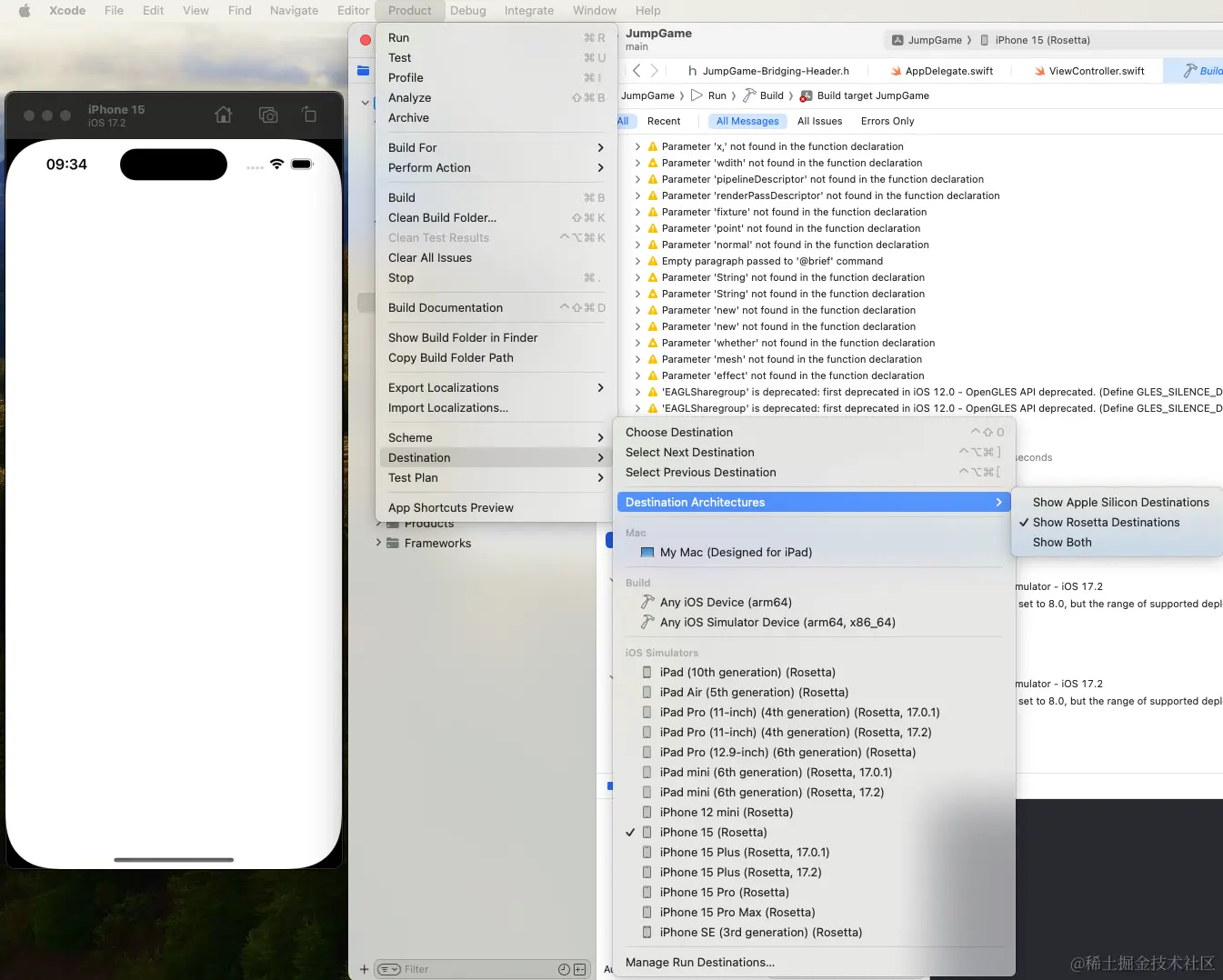Image resolution: width=1223 pixels, height=980 pixels.
Task: Go back with editor back arrow
Action: [x=637, y=71]
